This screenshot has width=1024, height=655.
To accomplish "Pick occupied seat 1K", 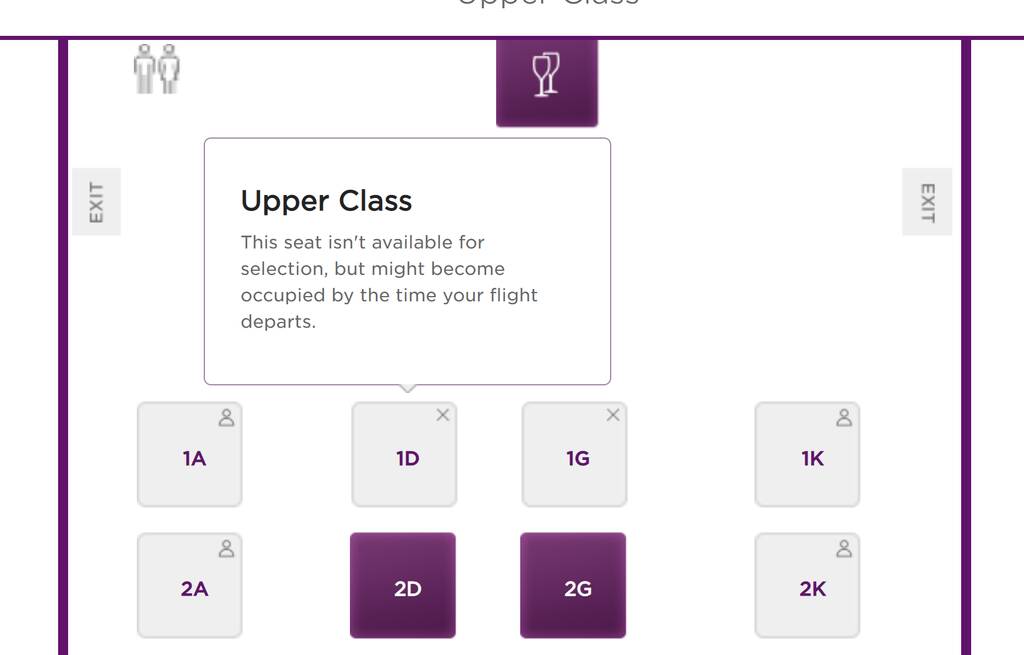I will coord(807,455).
